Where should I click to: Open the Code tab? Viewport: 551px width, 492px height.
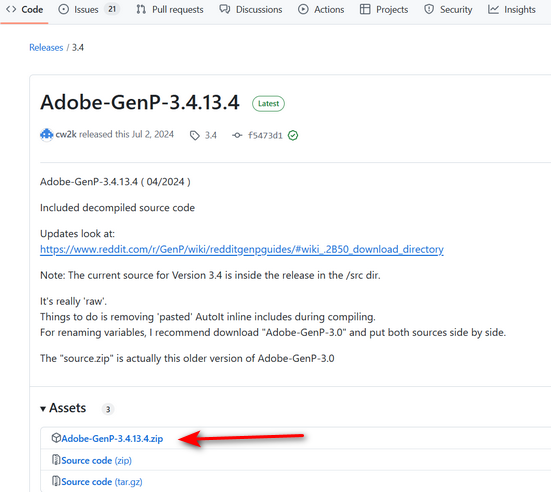pyautogui.click(x=24, y=9)
